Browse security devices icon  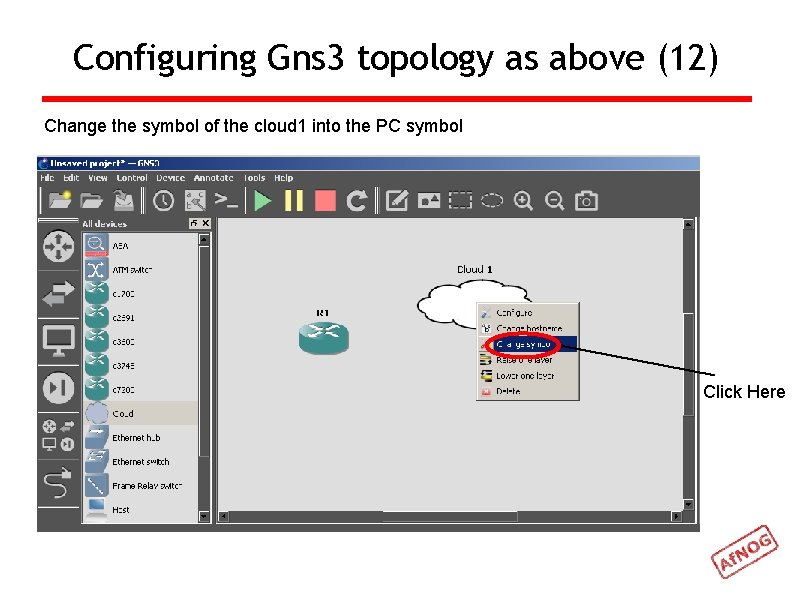(x=59, y=388)
